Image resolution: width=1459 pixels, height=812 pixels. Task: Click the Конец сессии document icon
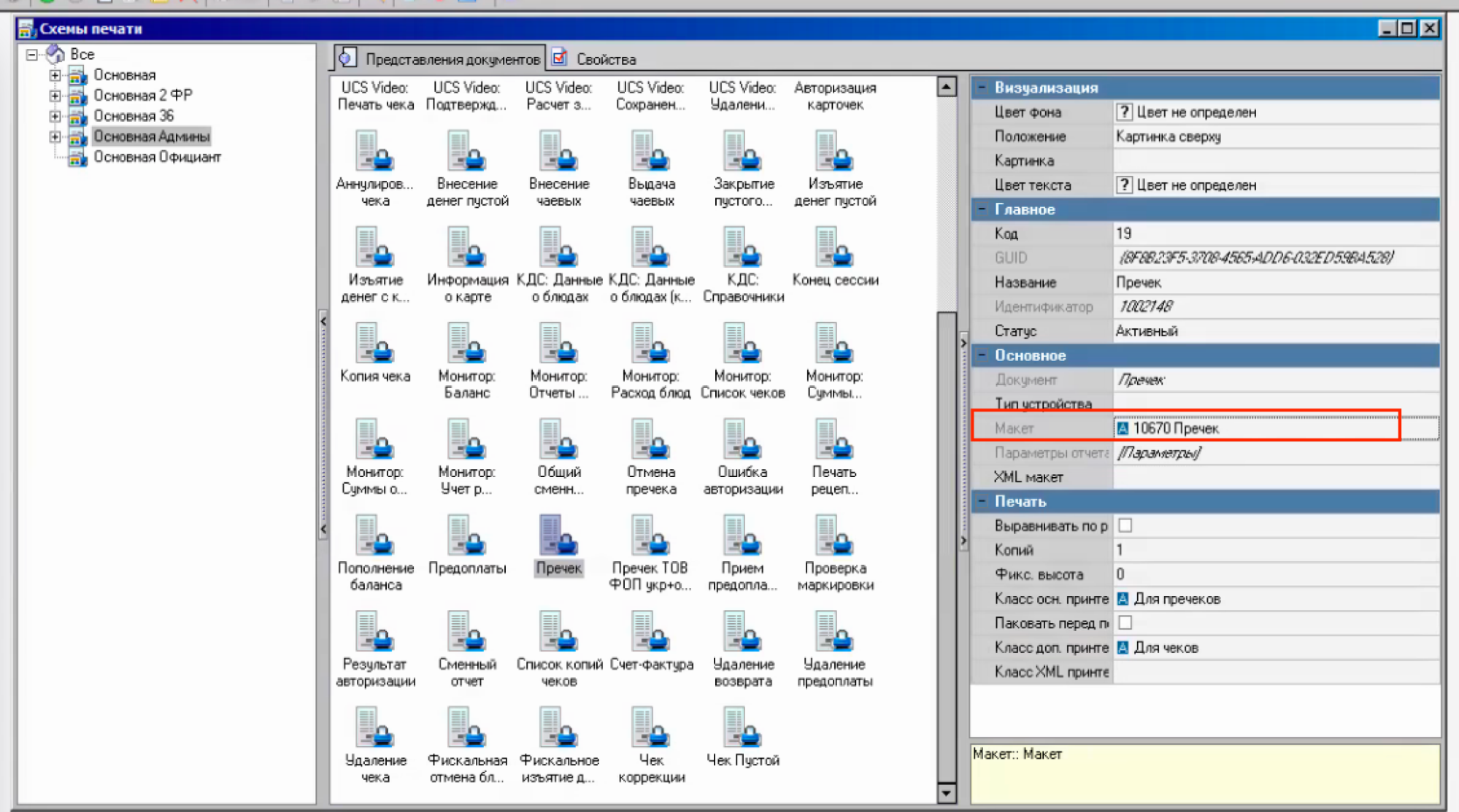point(835,248)
